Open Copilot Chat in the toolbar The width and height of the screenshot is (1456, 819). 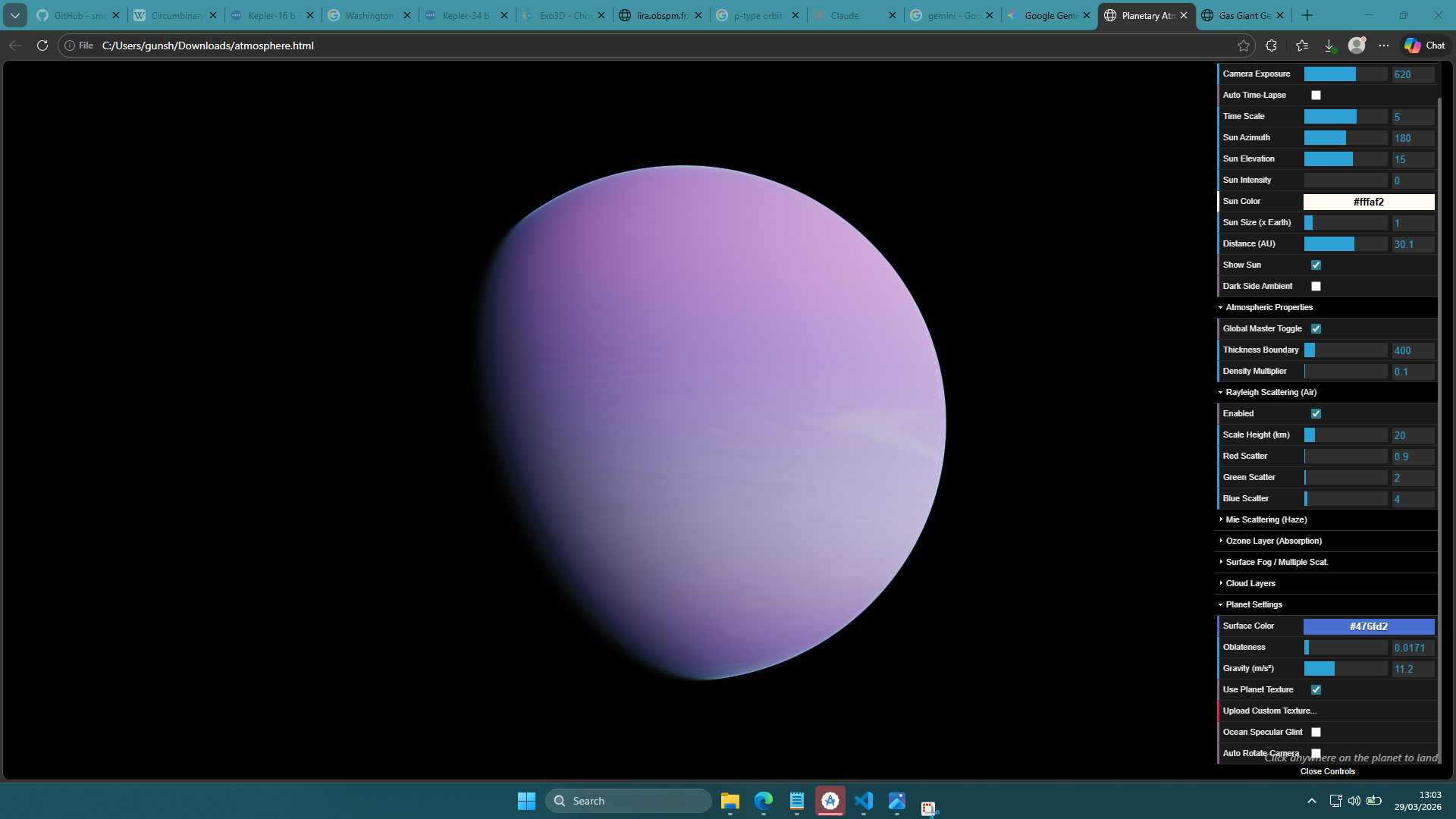[1425, 45]
